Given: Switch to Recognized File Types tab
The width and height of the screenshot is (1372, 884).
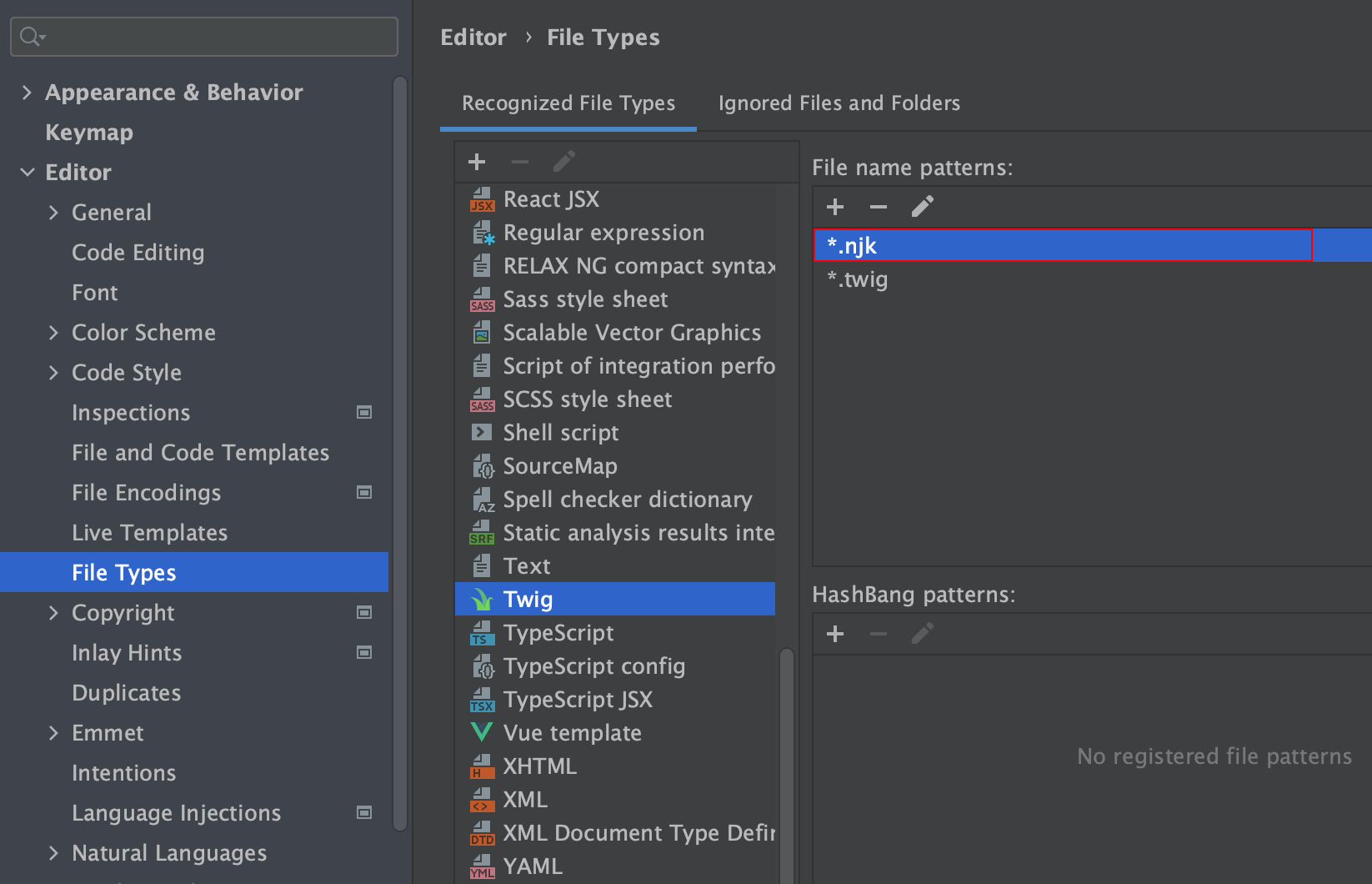Looking at the screenshot, I should coord(568,103).
